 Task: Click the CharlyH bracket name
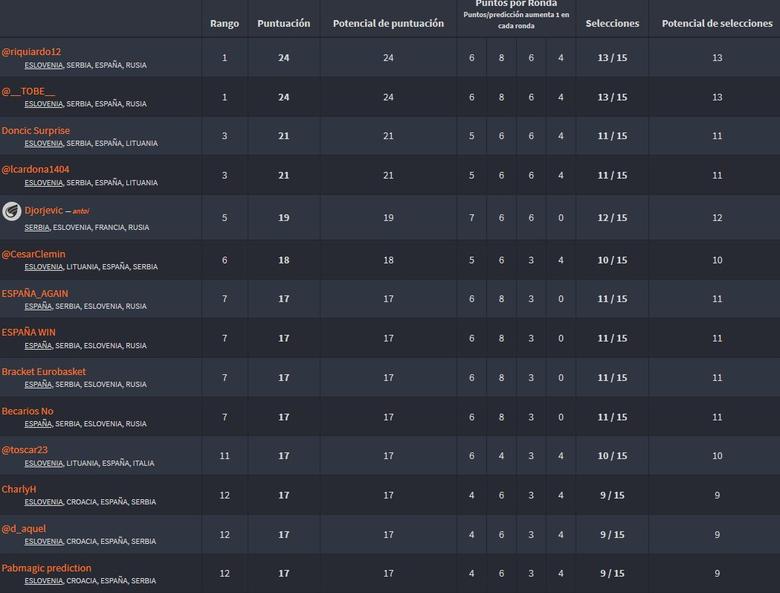(19, 489)
